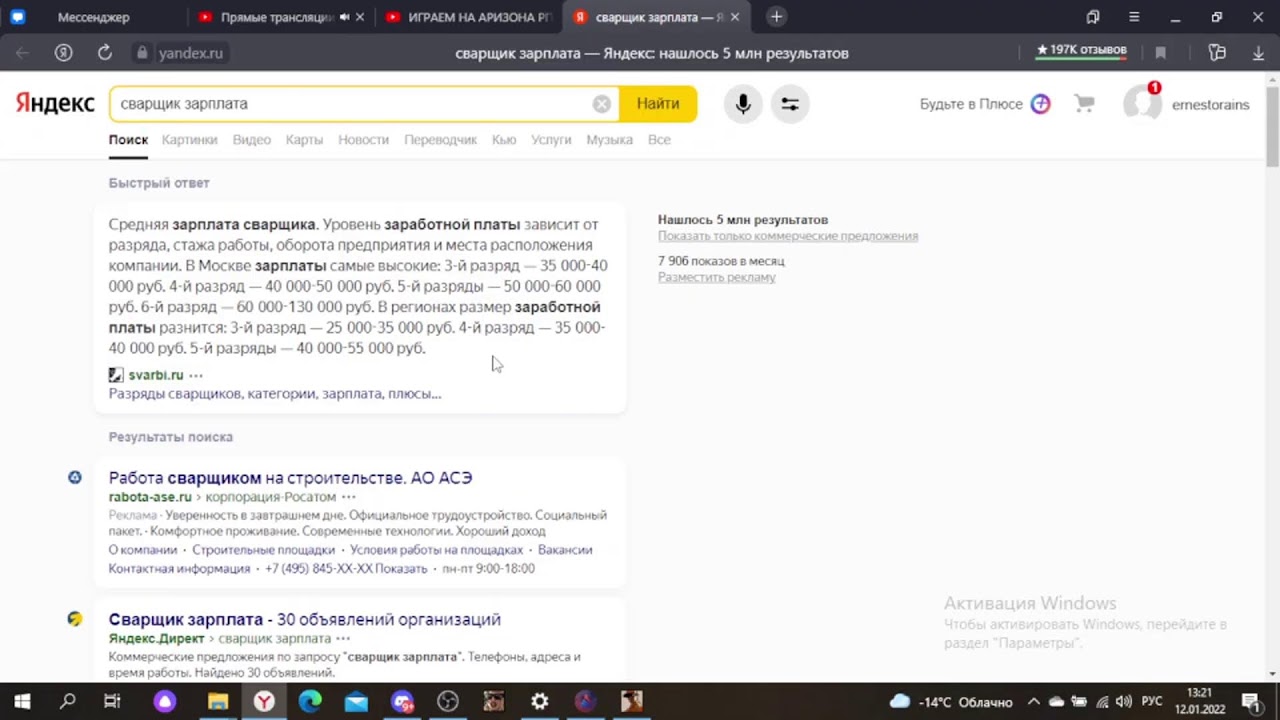Open Сварщик зарплата - 30 объявлений result
1280x720 pixels.
point(305,620)
